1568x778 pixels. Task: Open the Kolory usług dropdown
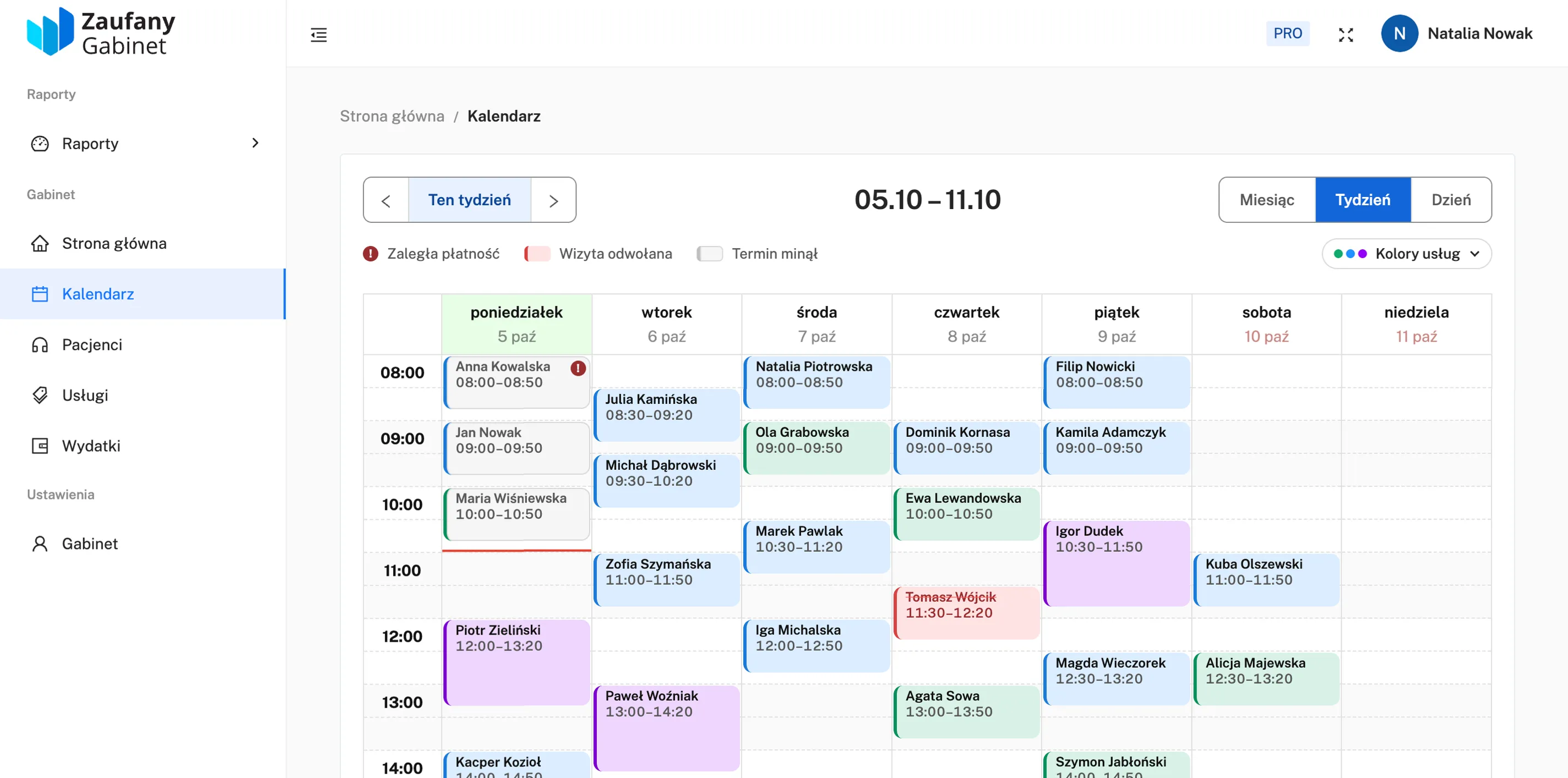1407,254
